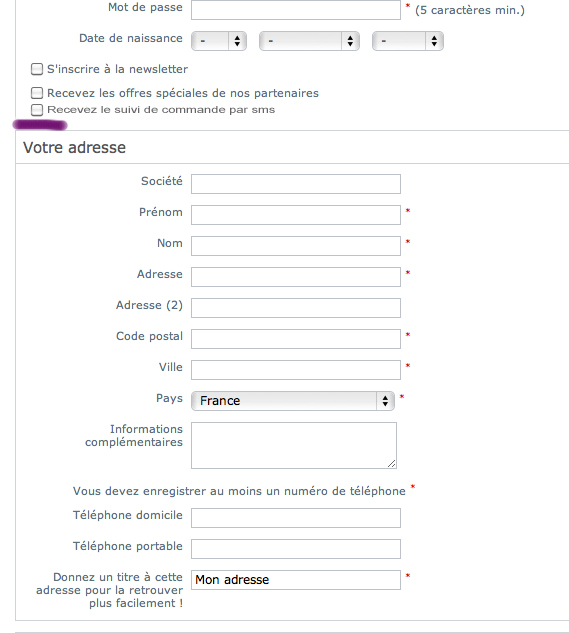Viewport: 569px width, 633px height.
Task: Check Recevez les offres spéciales de nos partenaires
Action: click(37, 93)
